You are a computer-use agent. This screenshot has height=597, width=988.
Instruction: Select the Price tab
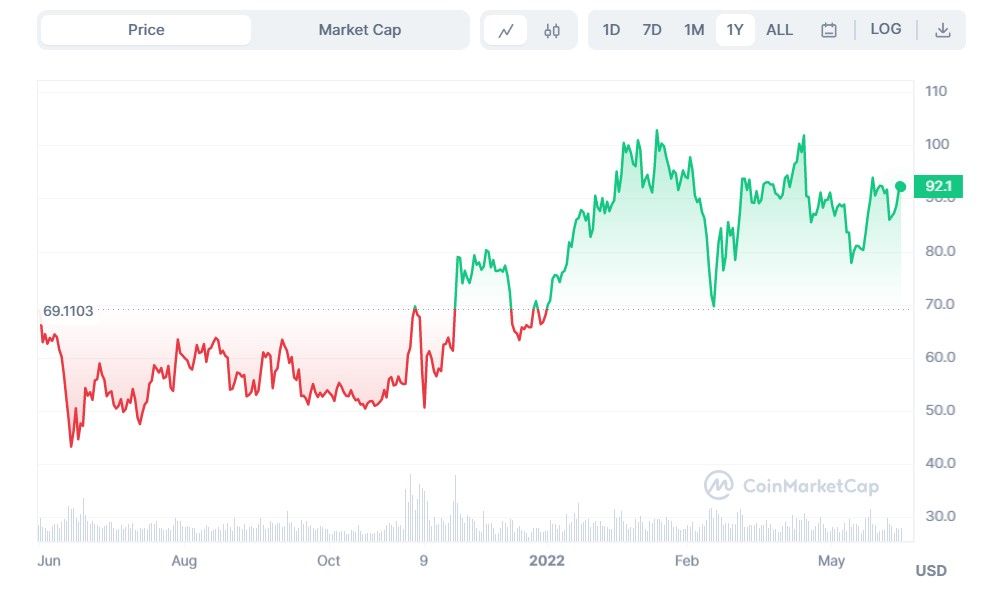pyautogui.click(x=146, y=30)
